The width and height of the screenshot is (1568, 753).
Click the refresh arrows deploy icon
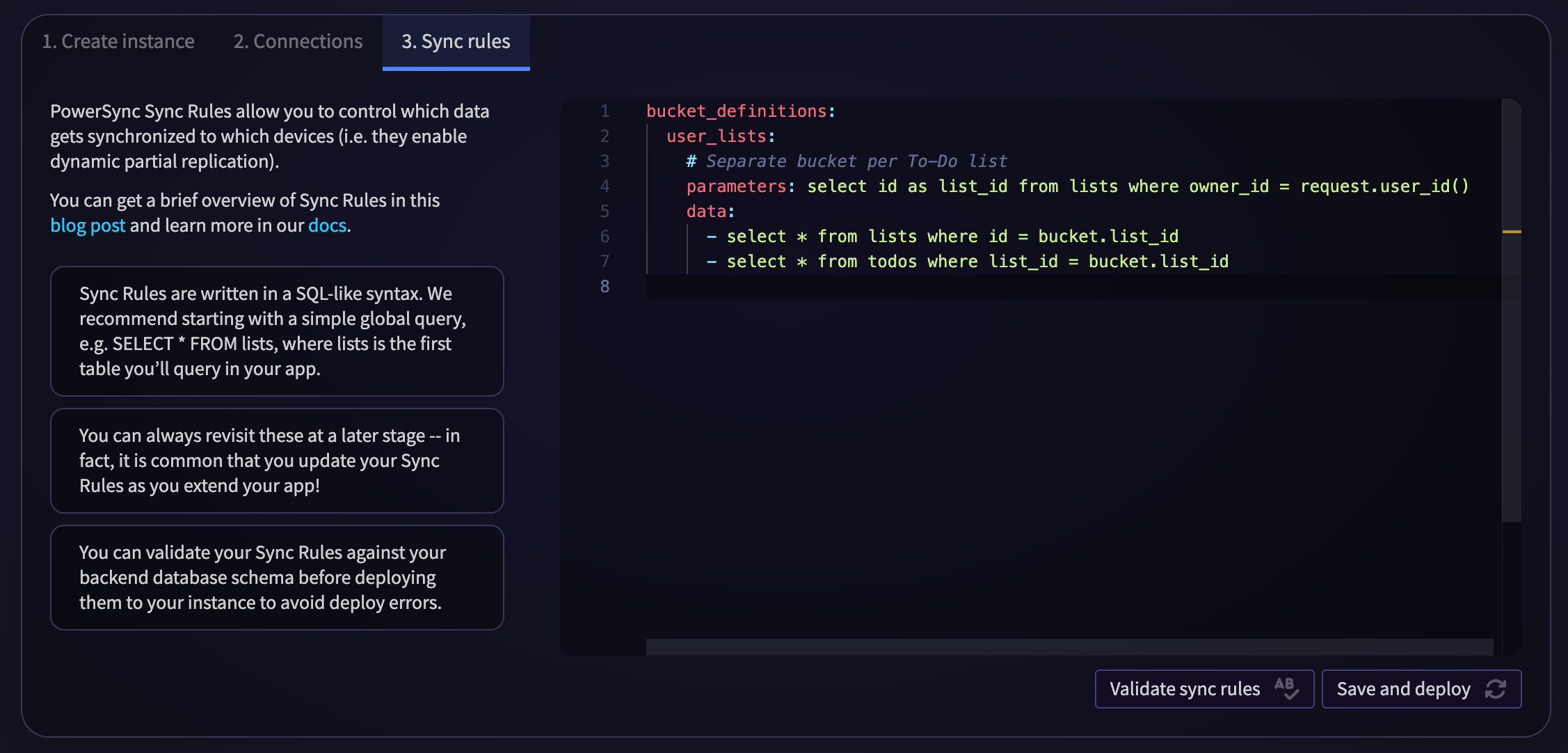click(1496, 689)
